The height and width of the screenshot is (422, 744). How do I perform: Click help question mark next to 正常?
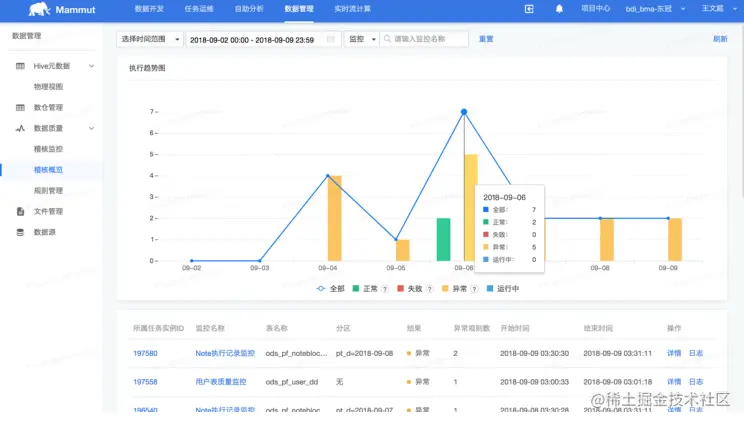385,289
